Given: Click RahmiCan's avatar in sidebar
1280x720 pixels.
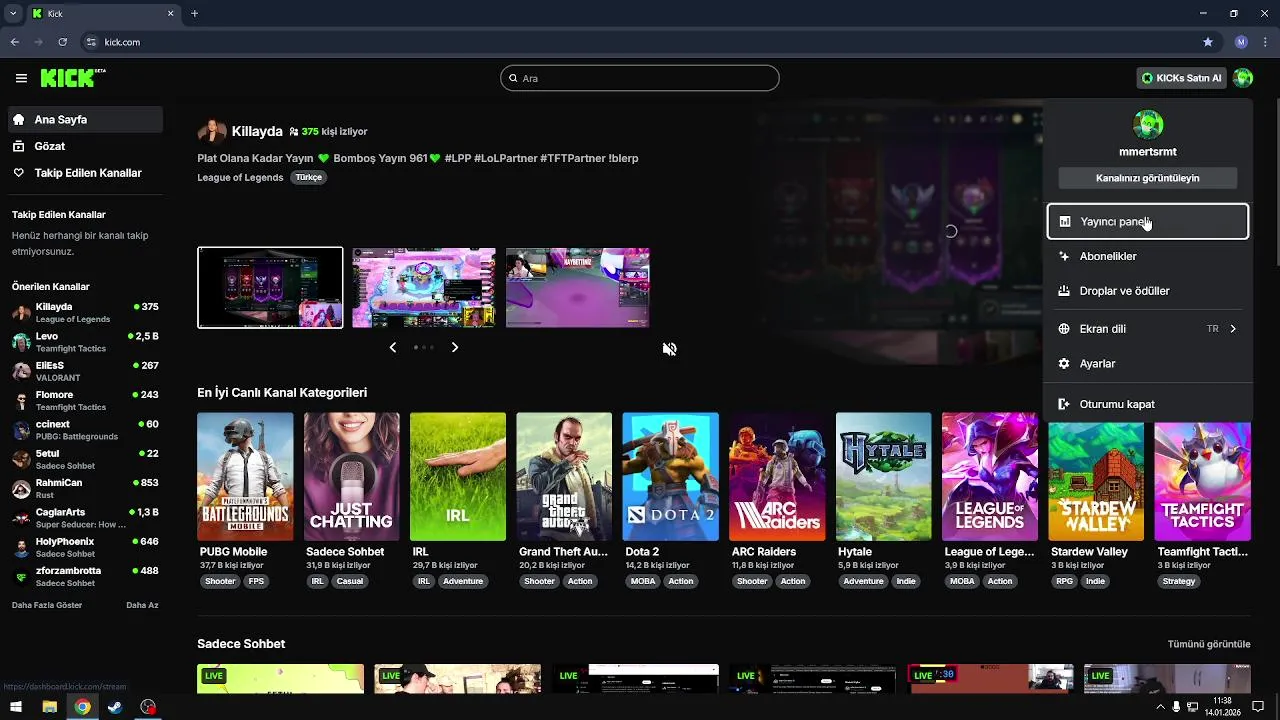Looking at the screenshot, I should 21,489.
